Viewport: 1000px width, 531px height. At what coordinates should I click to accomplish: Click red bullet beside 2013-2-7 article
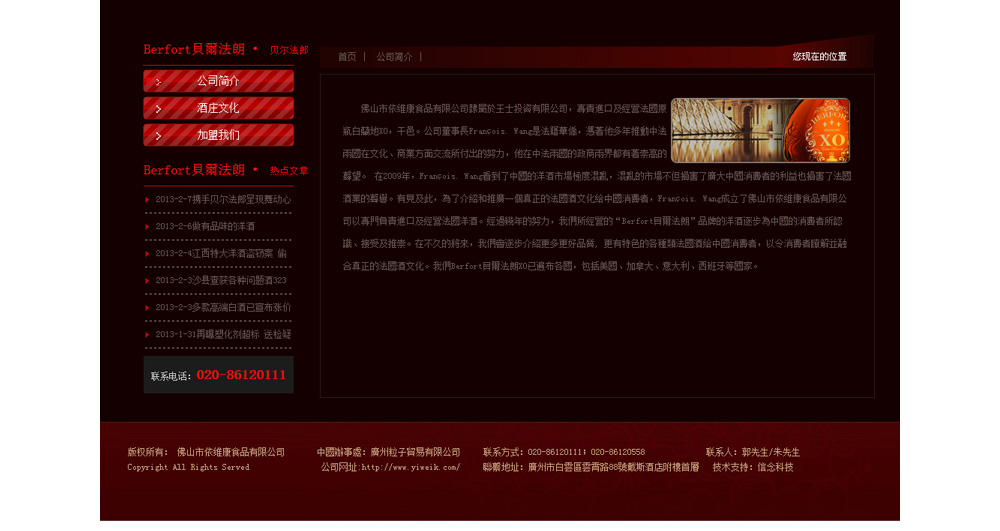pyautogui.click(x=147, y=200)
